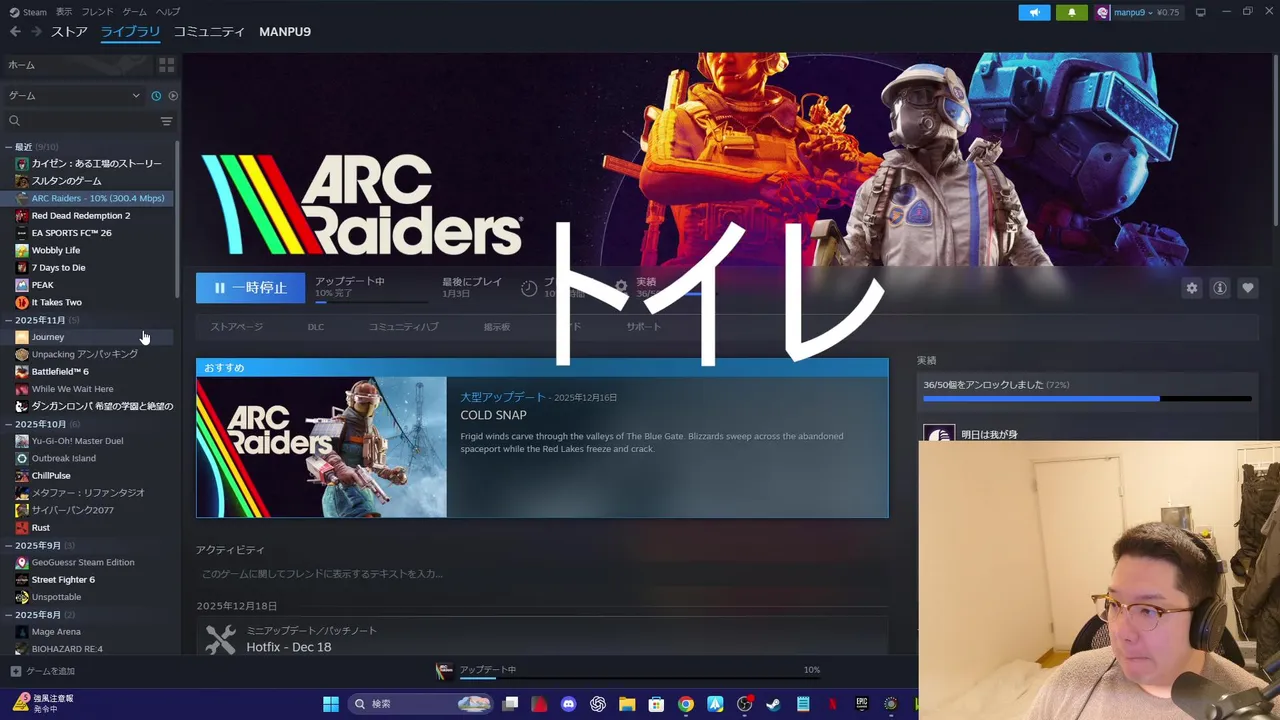Go forward with the right arrow
The width and height of the screenshot is (1280, 720).
36,32
